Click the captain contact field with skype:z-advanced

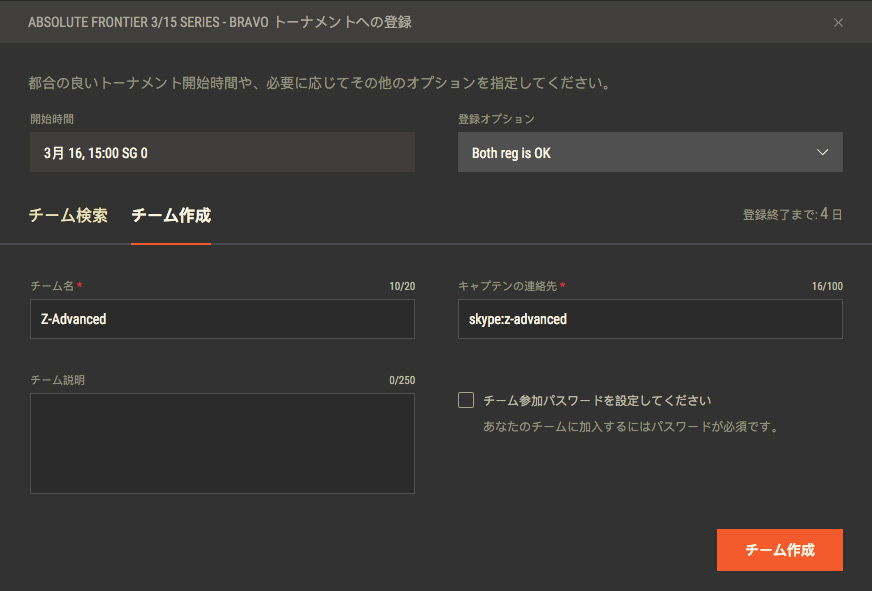650,319
